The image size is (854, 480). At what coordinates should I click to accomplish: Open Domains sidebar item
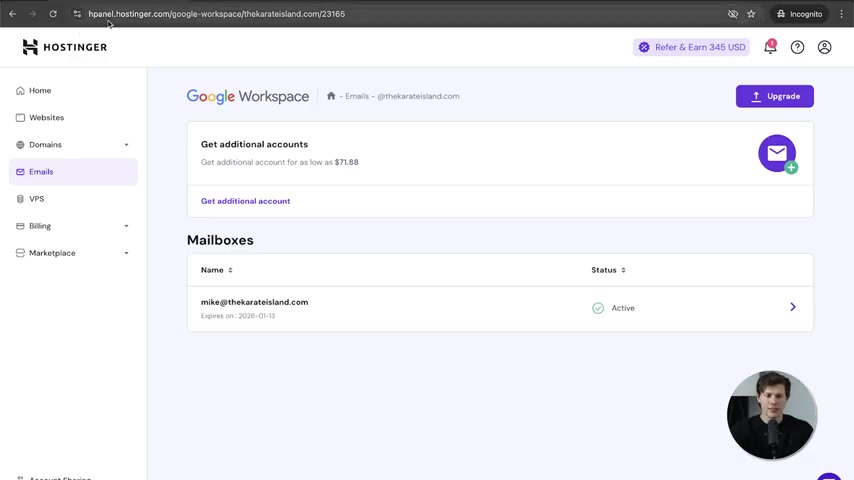click(45, 145)
